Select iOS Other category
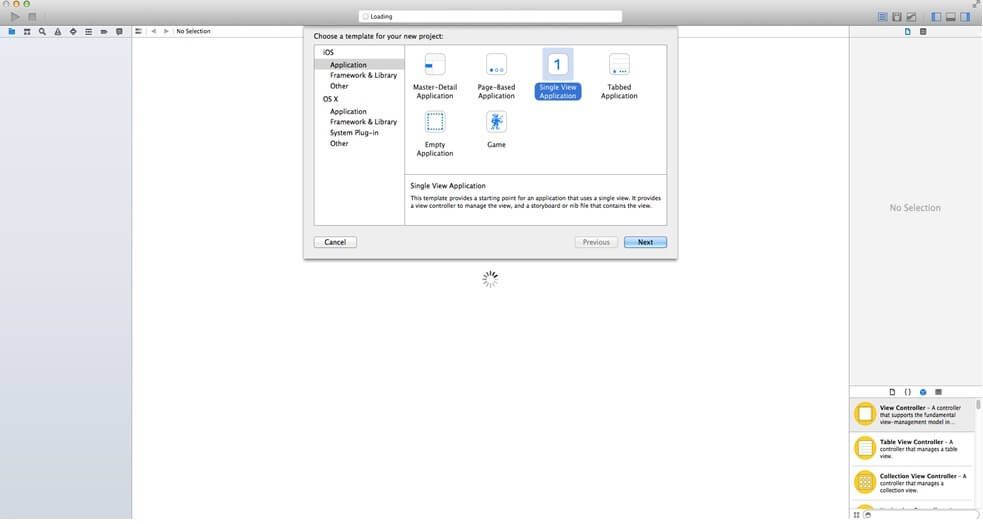 (339, 86)
